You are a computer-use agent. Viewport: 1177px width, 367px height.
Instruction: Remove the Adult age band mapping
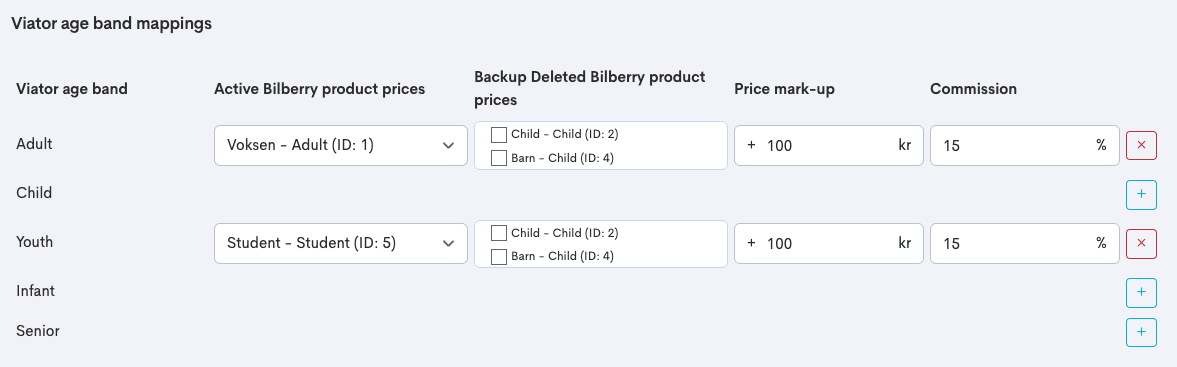1141,145
